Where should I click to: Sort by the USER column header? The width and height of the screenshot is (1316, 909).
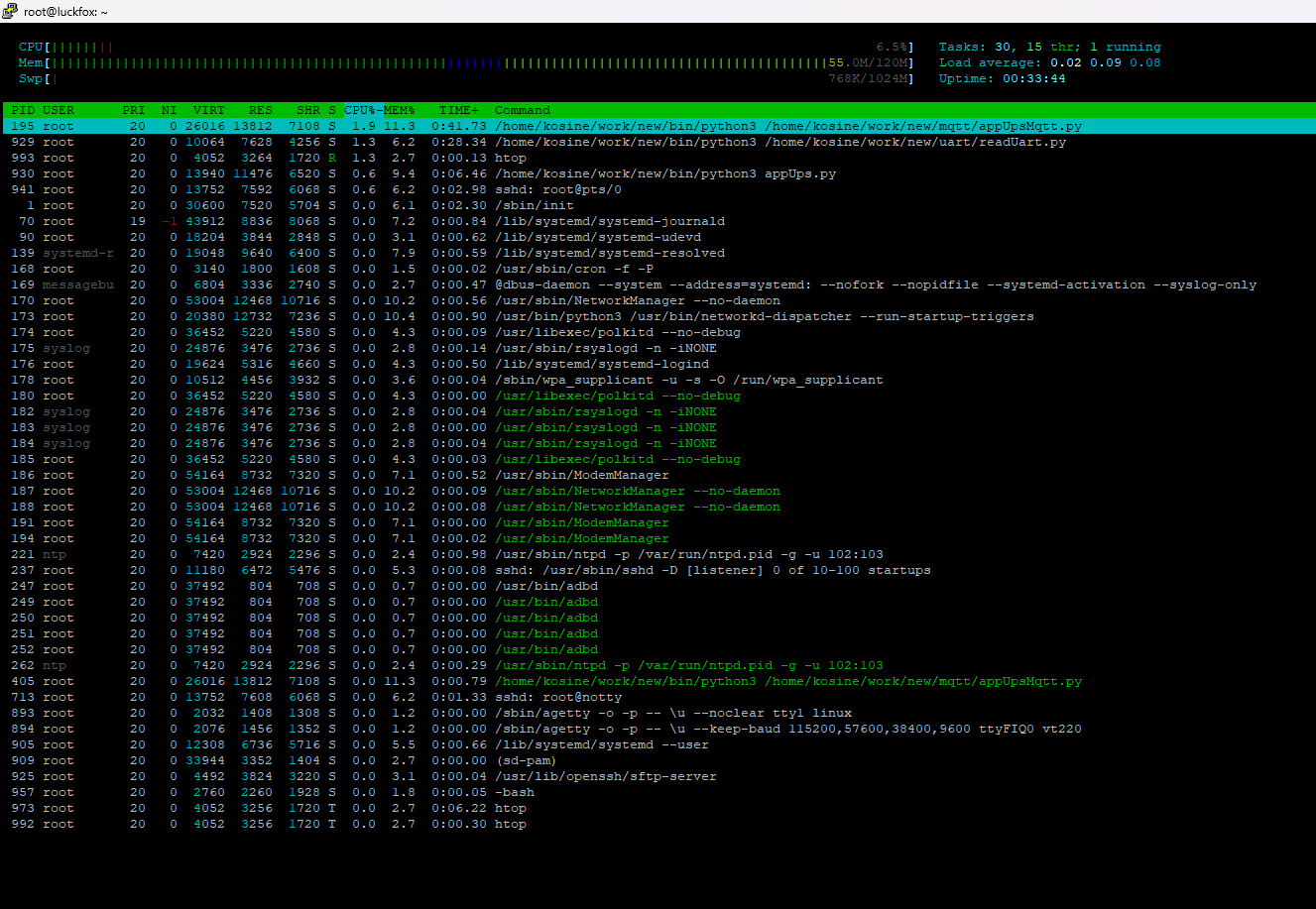[59, 110]
